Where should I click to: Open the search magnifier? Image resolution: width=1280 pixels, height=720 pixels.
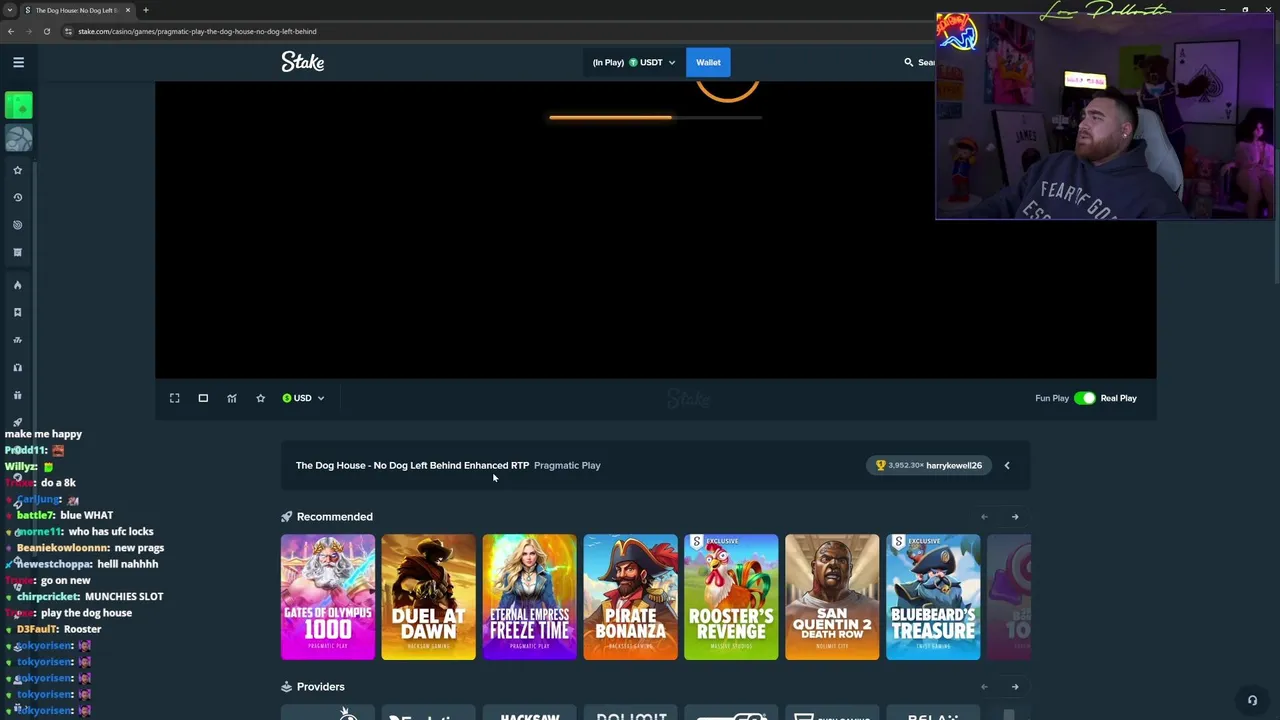[x=908, y=62]
